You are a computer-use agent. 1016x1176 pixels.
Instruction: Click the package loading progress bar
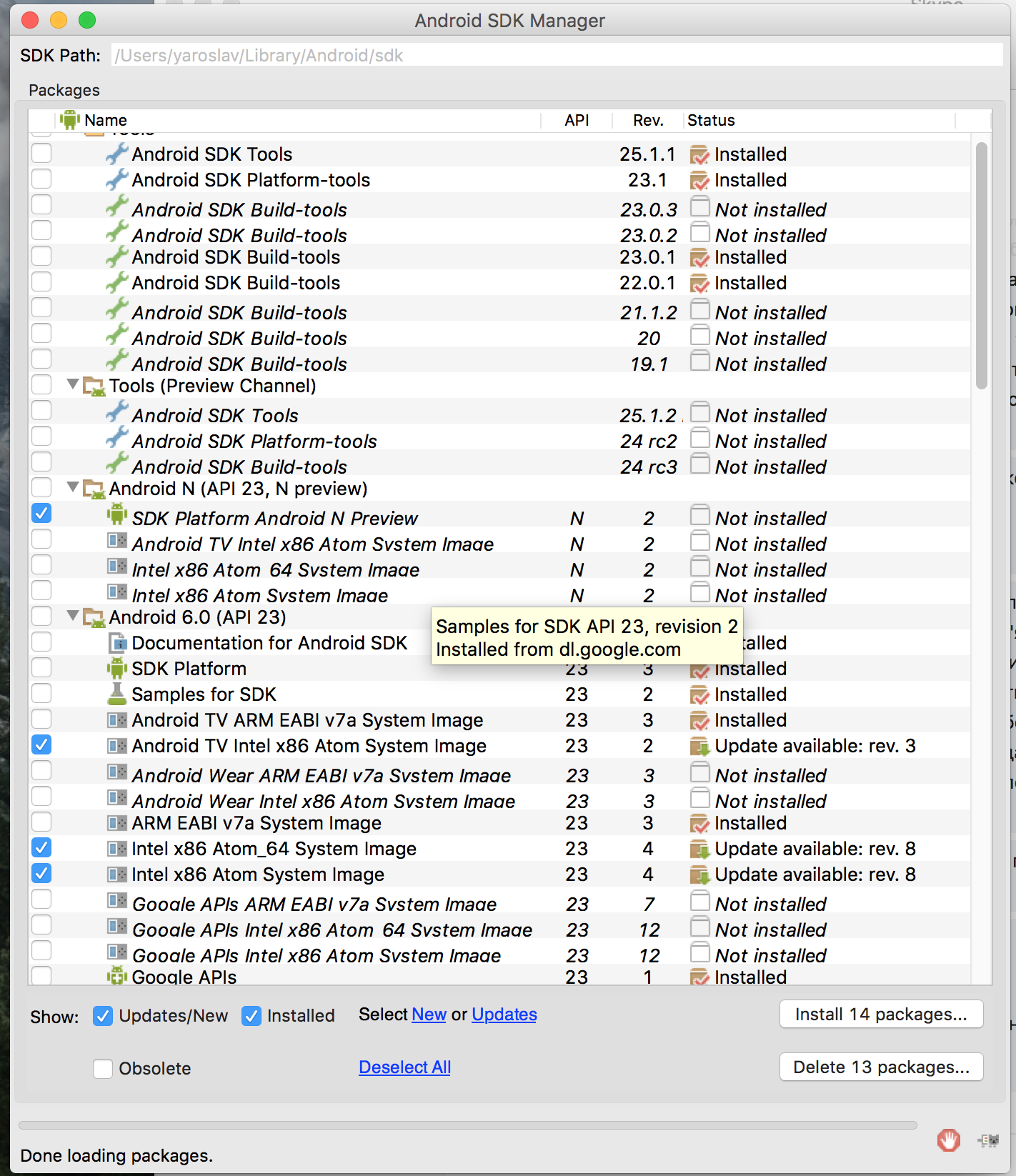[468, 1125]
